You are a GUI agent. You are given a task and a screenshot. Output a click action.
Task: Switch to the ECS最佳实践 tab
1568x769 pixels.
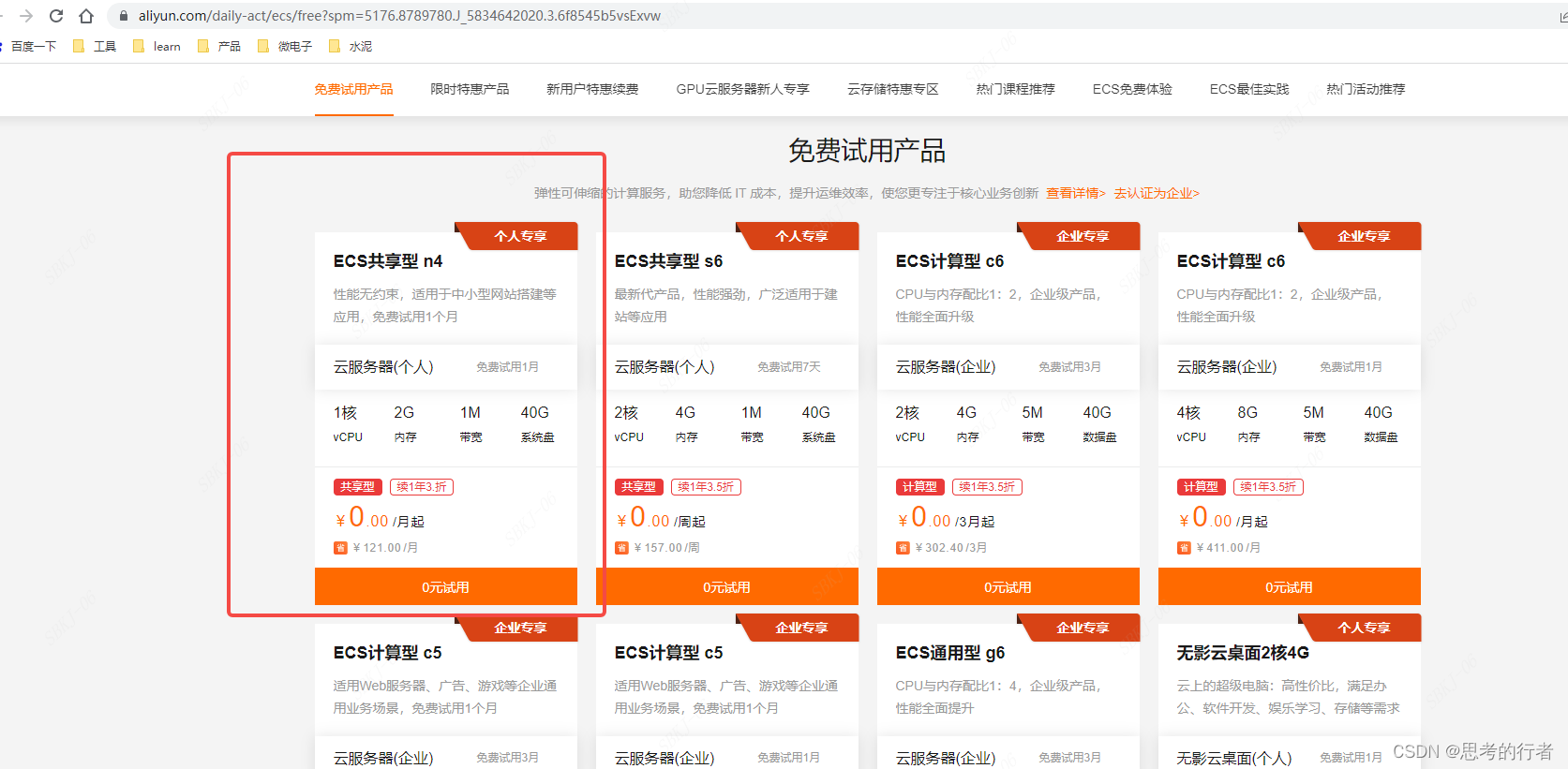[x=1248, y=89]
